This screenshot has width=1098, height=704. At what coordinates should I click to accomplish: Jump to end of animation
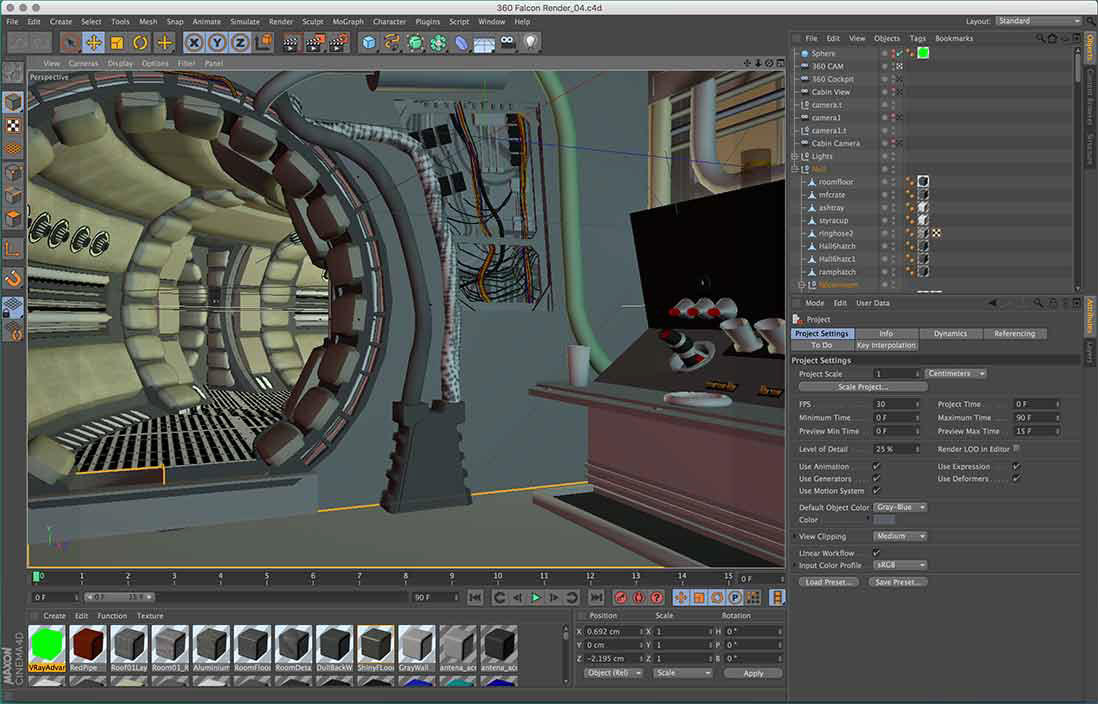pyautogui.click(x=596, y=598)
